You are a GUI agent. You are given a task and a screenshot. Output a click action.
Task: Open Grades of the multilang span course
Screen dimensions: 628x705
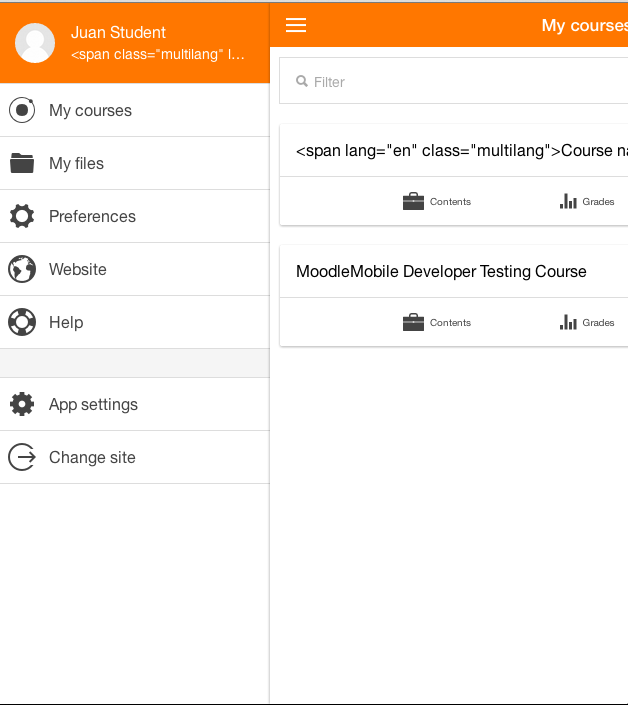[587, 201]
